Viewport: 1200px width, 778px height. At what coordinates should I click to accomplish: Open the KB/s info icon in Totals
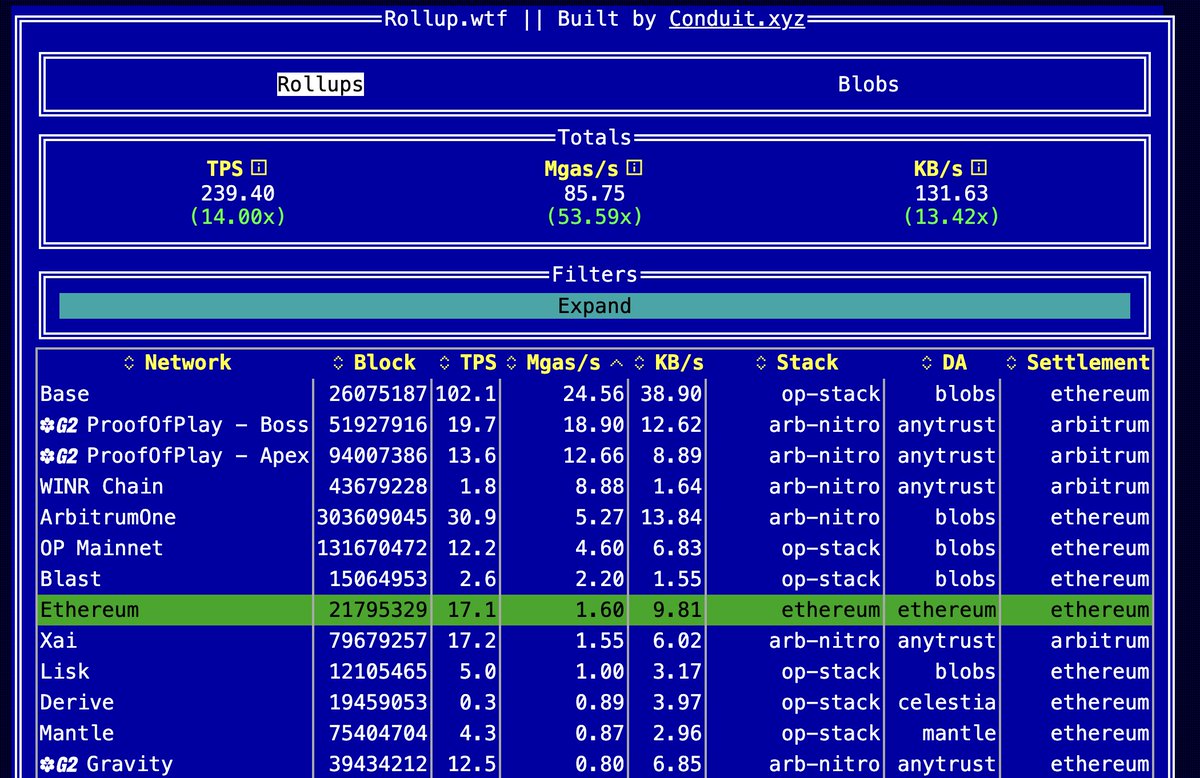click(979, 169)
